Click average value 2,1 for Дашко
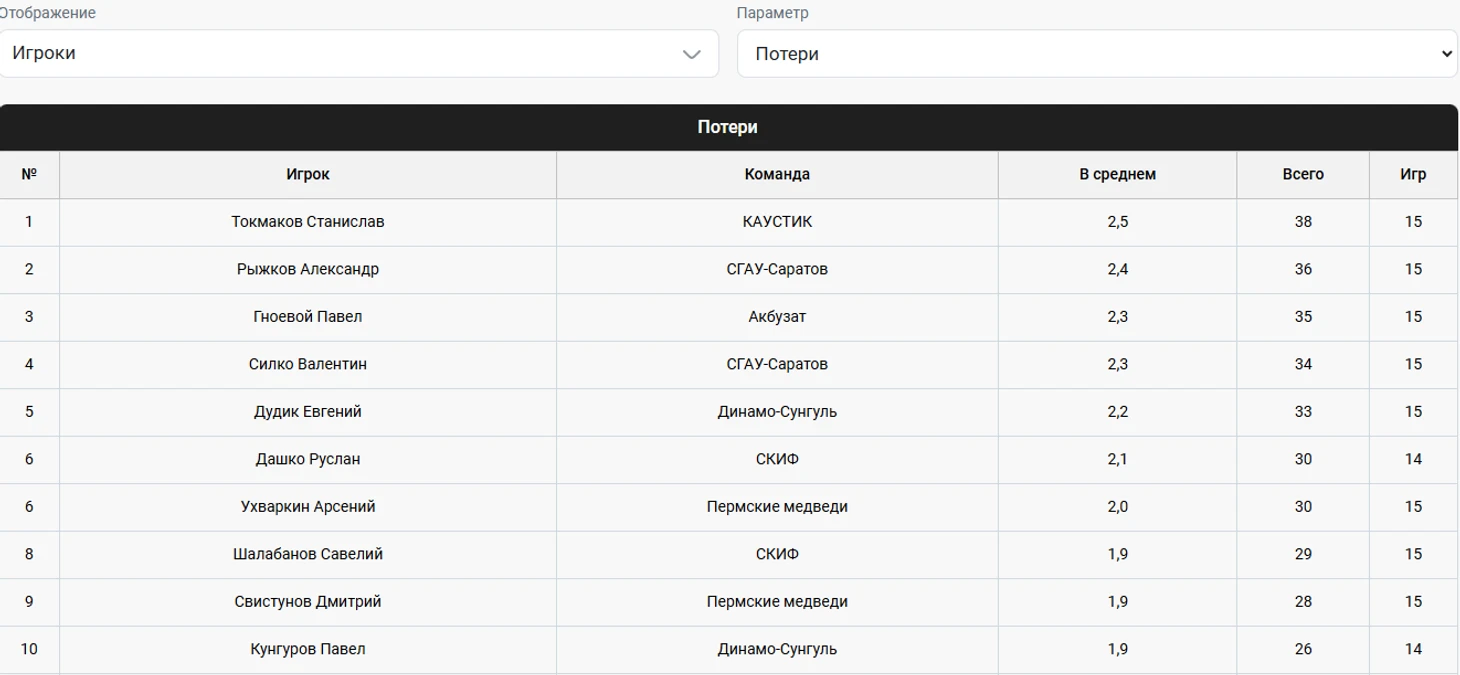This screenshot has height=675, width=1460. [x=1118, y=459]
